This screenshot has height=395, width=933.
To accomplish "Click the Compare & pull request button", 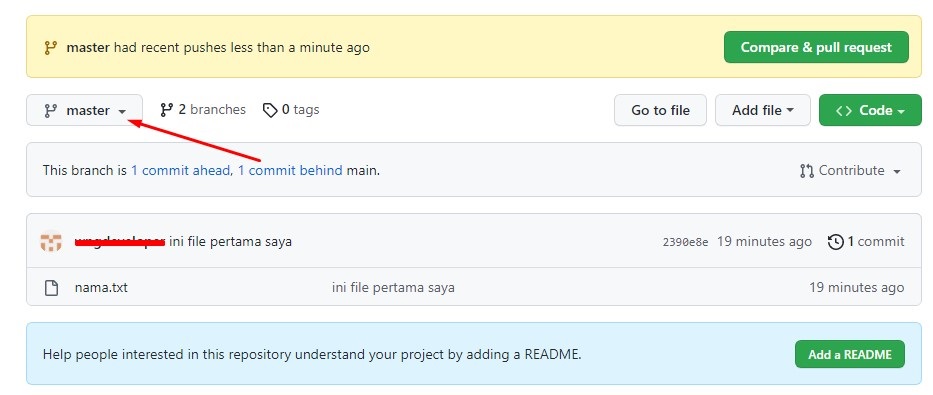I will (816, 47).
